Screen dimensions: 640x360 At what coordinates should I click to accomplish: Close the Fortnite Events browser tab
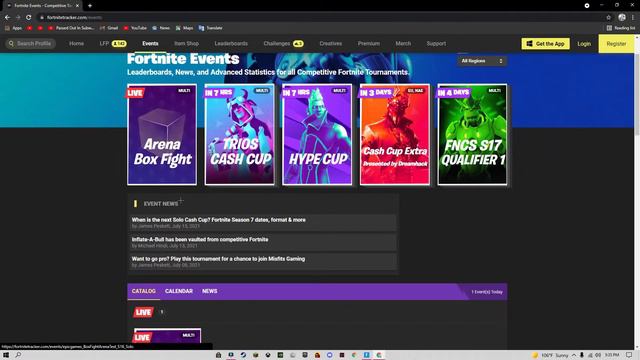point(77,6)
